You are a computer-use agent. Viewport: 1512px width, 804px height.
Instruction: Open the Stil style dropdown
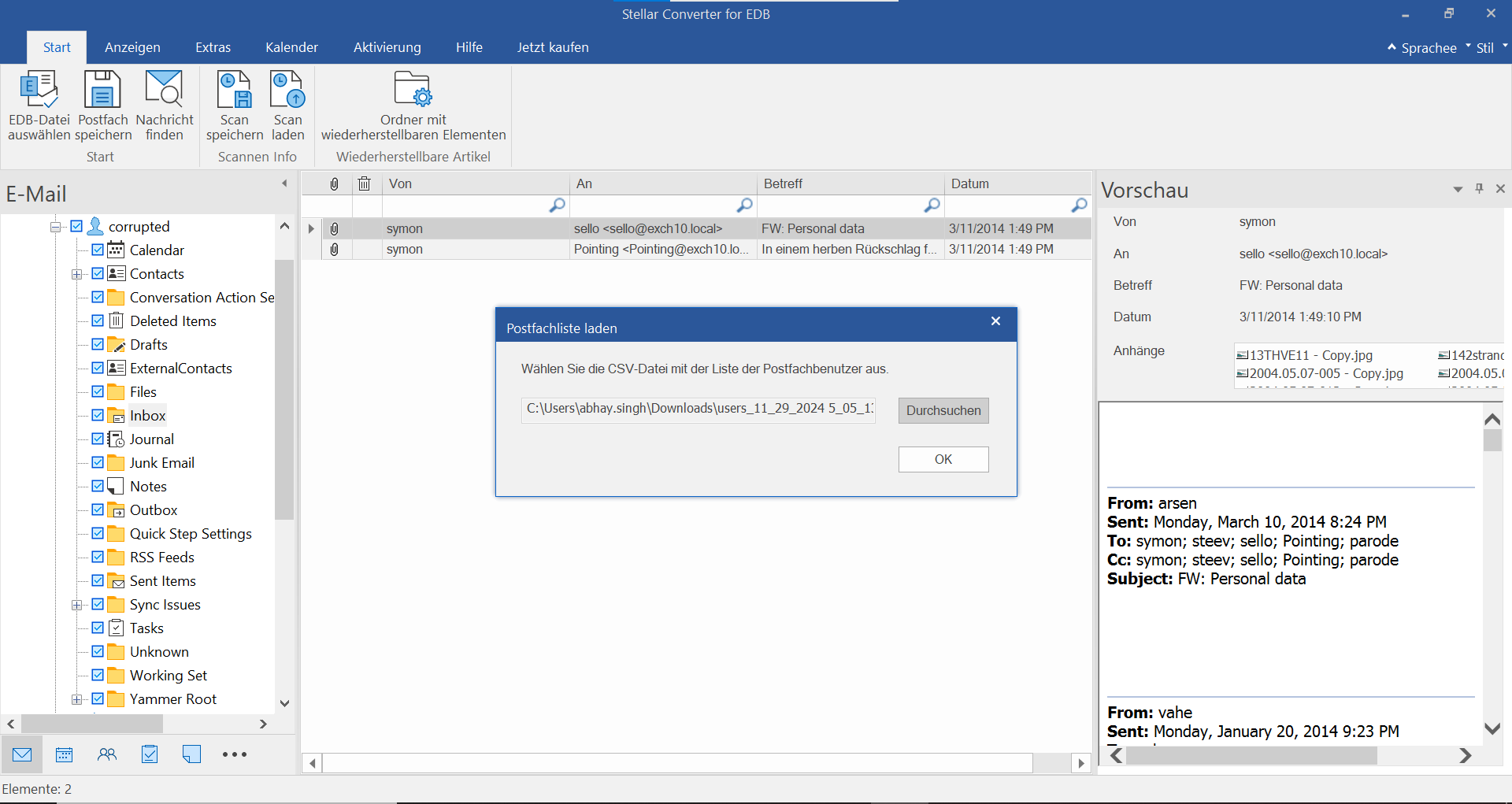tap(1491, 48)
